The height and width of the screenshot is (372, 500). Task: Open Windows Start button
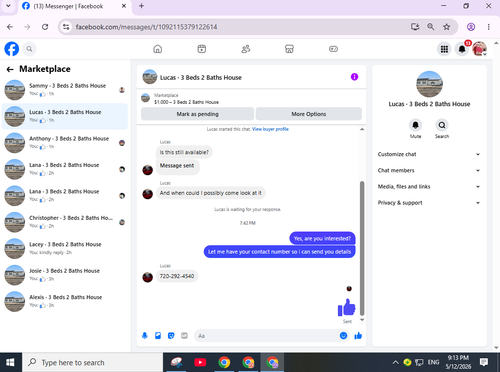pyautogui.click(x=10, y=362)
